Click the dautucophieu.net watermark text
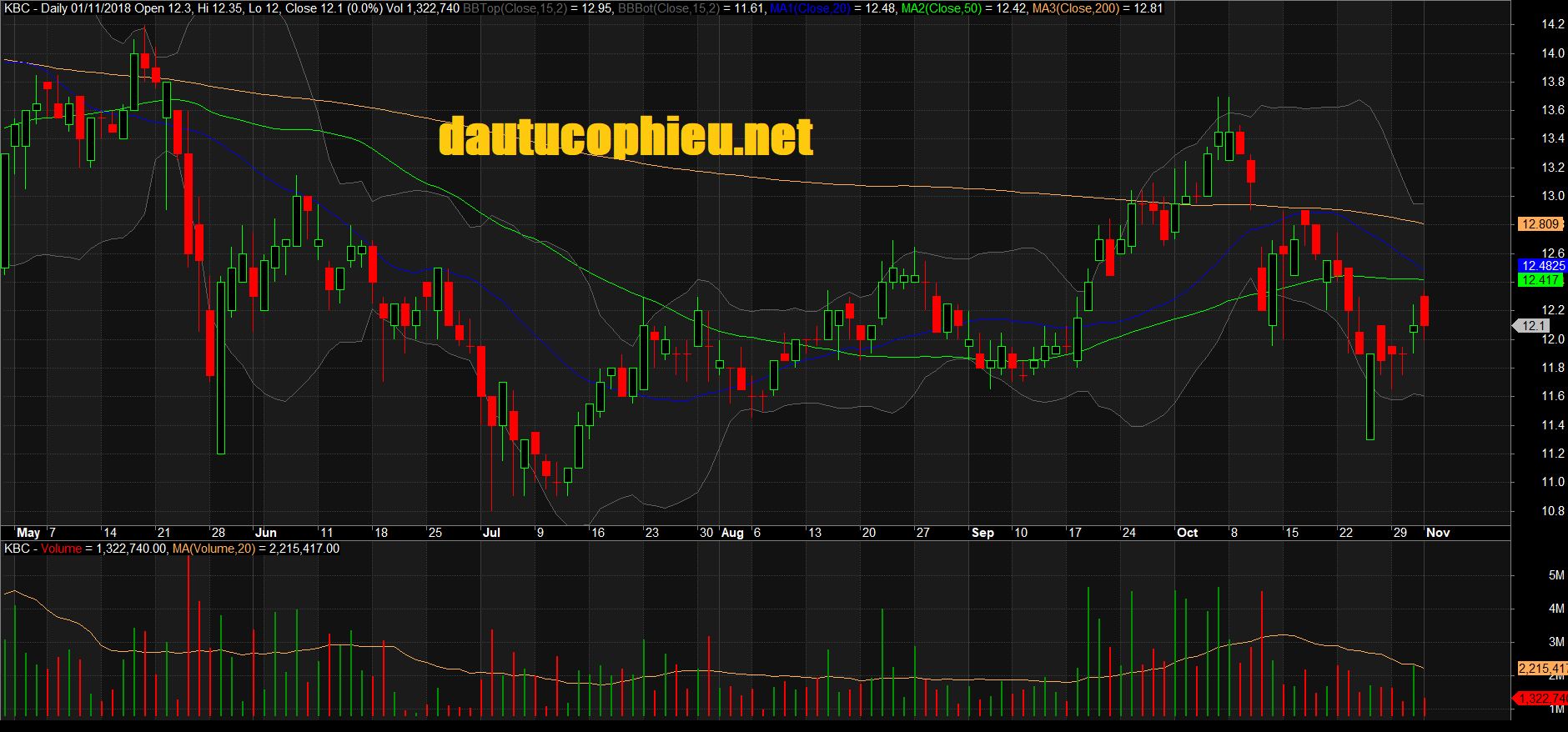 click(626, 137)
